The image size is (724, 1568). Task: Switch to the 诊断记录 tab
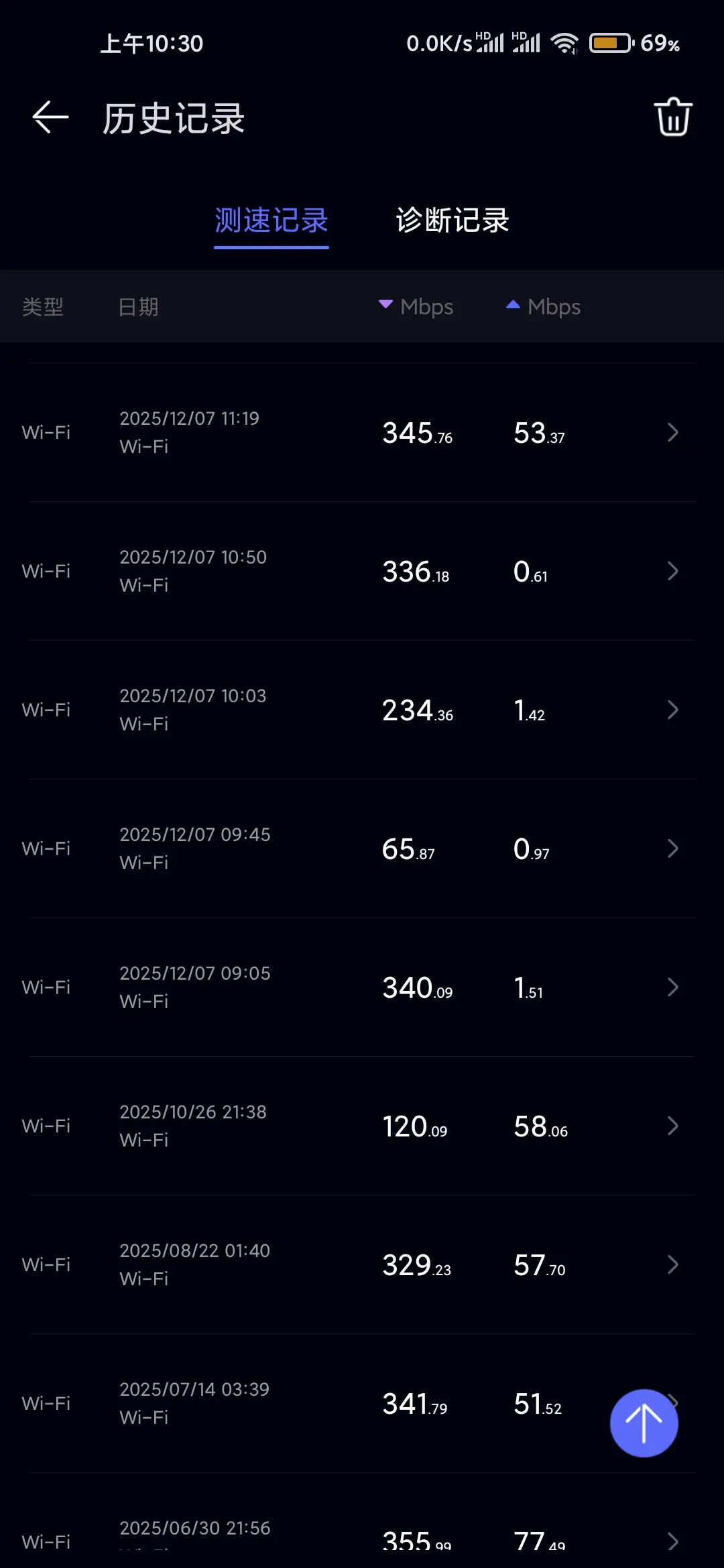452,221
